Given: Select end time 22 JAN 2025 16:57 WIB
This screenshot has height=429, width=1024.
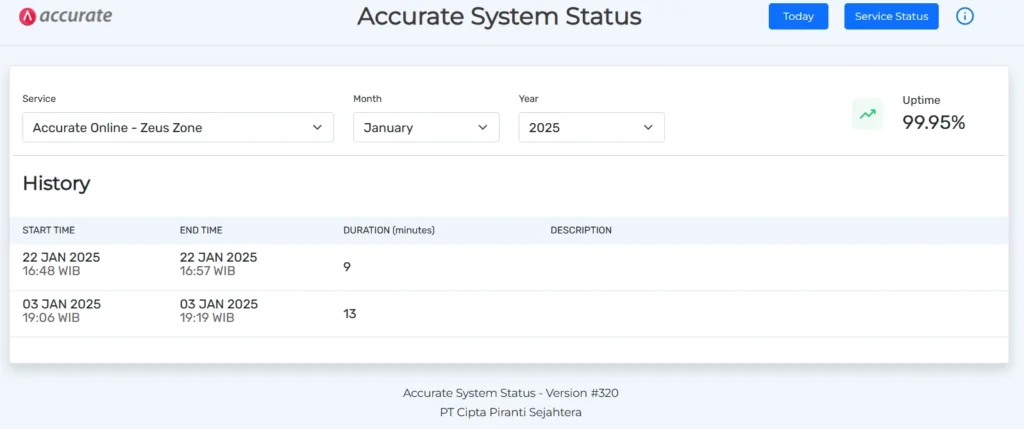Looking at the screenshot, I should (218, 264).
